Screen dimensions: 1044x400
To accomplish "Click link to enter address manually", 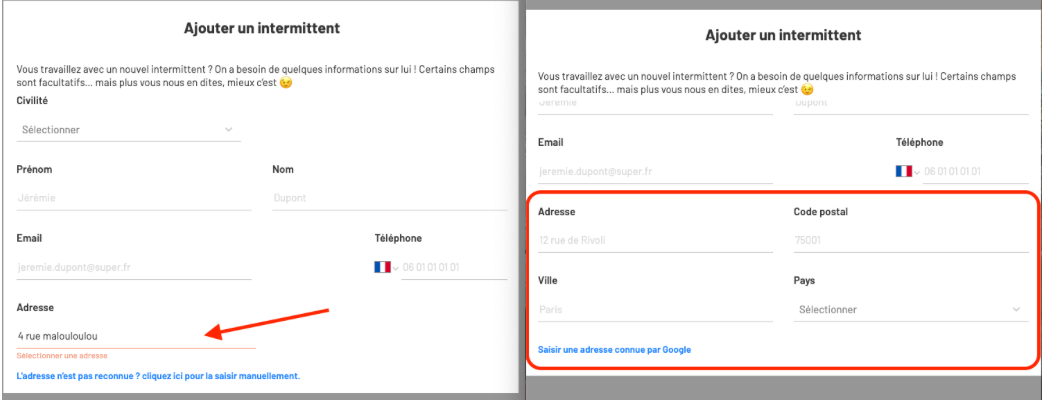I will (158, 376).
